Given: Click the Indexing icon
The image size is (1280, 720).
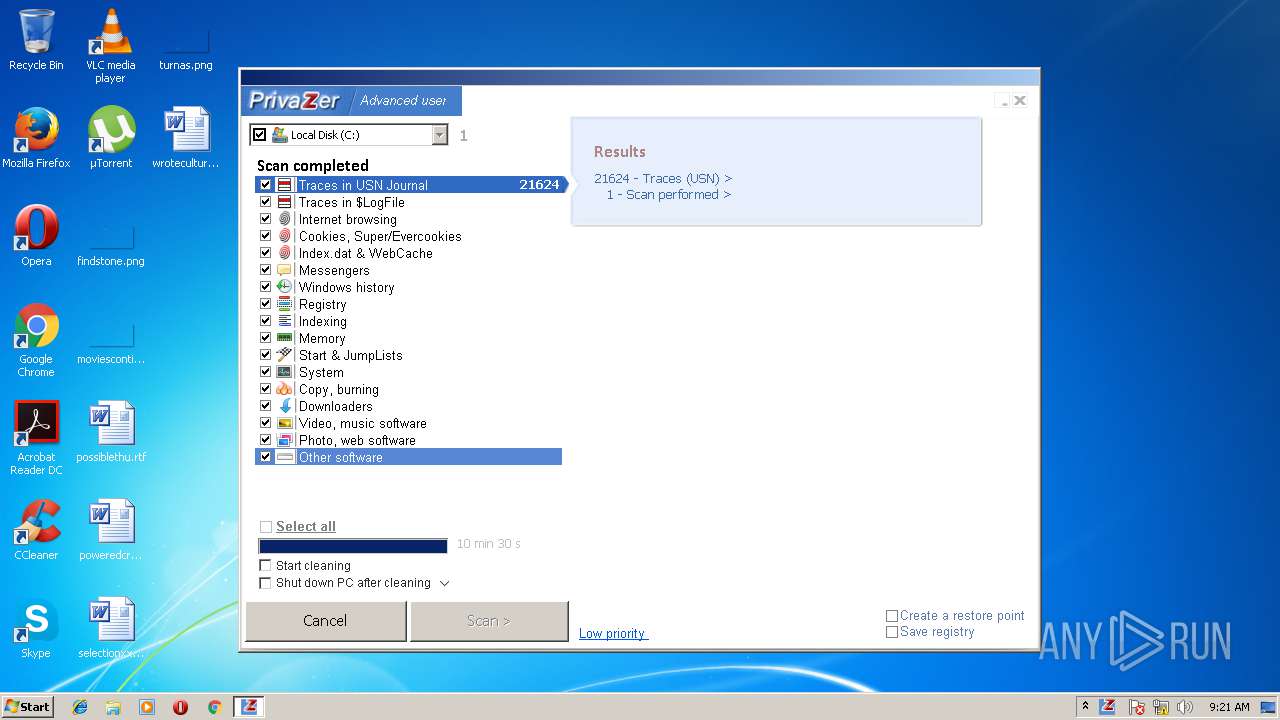Looking at the screenshot, I should [x=285, y=321].
